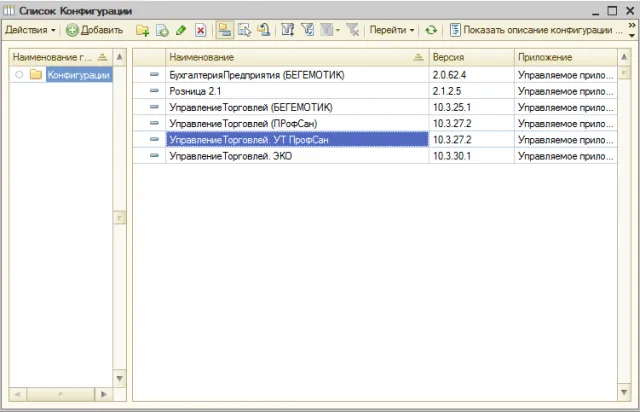Minimize the Список Конфигурации window
Image resolution: width=640 pixels, height=412 pixels.
pos(596,11)
